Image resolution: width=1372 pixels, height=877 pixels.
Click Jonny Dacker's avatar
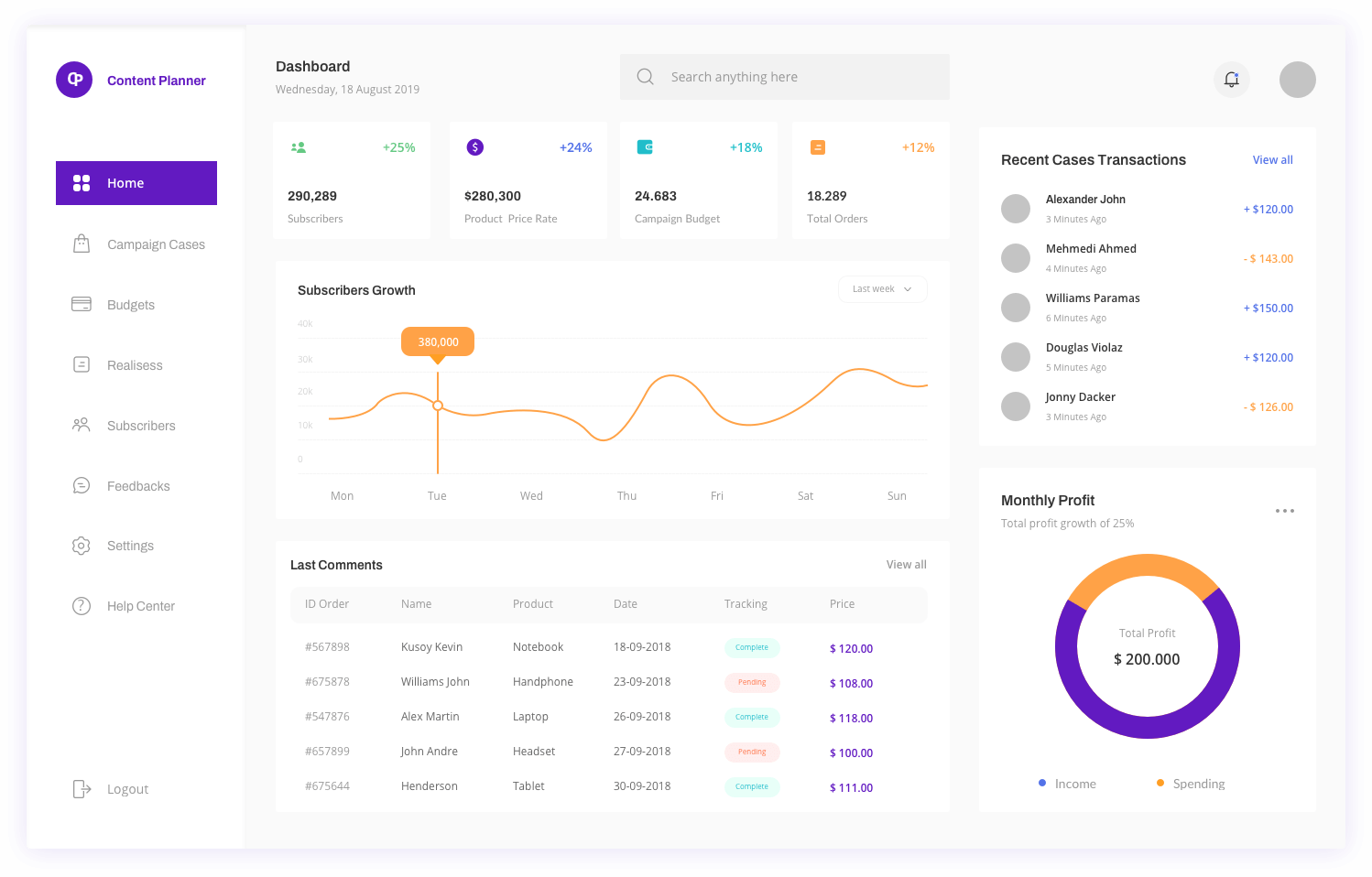(1016, 406)
